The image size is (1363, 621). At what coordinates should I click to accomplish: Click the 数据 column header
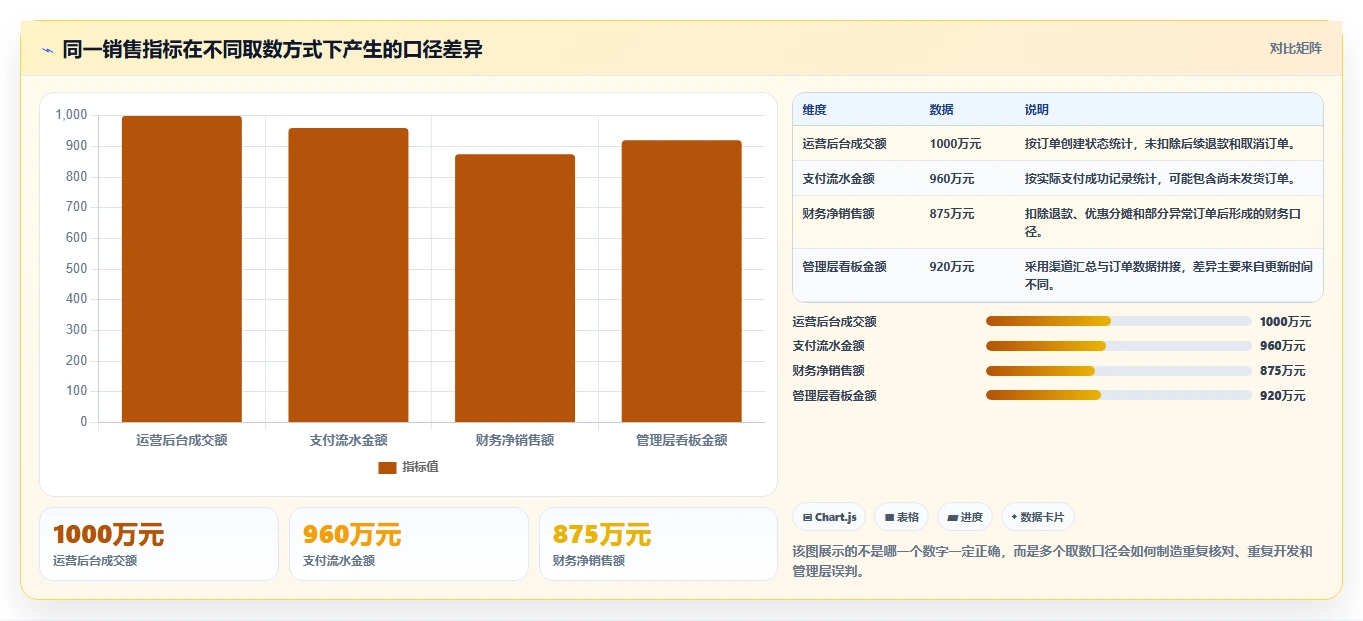(x=941, y=109)
